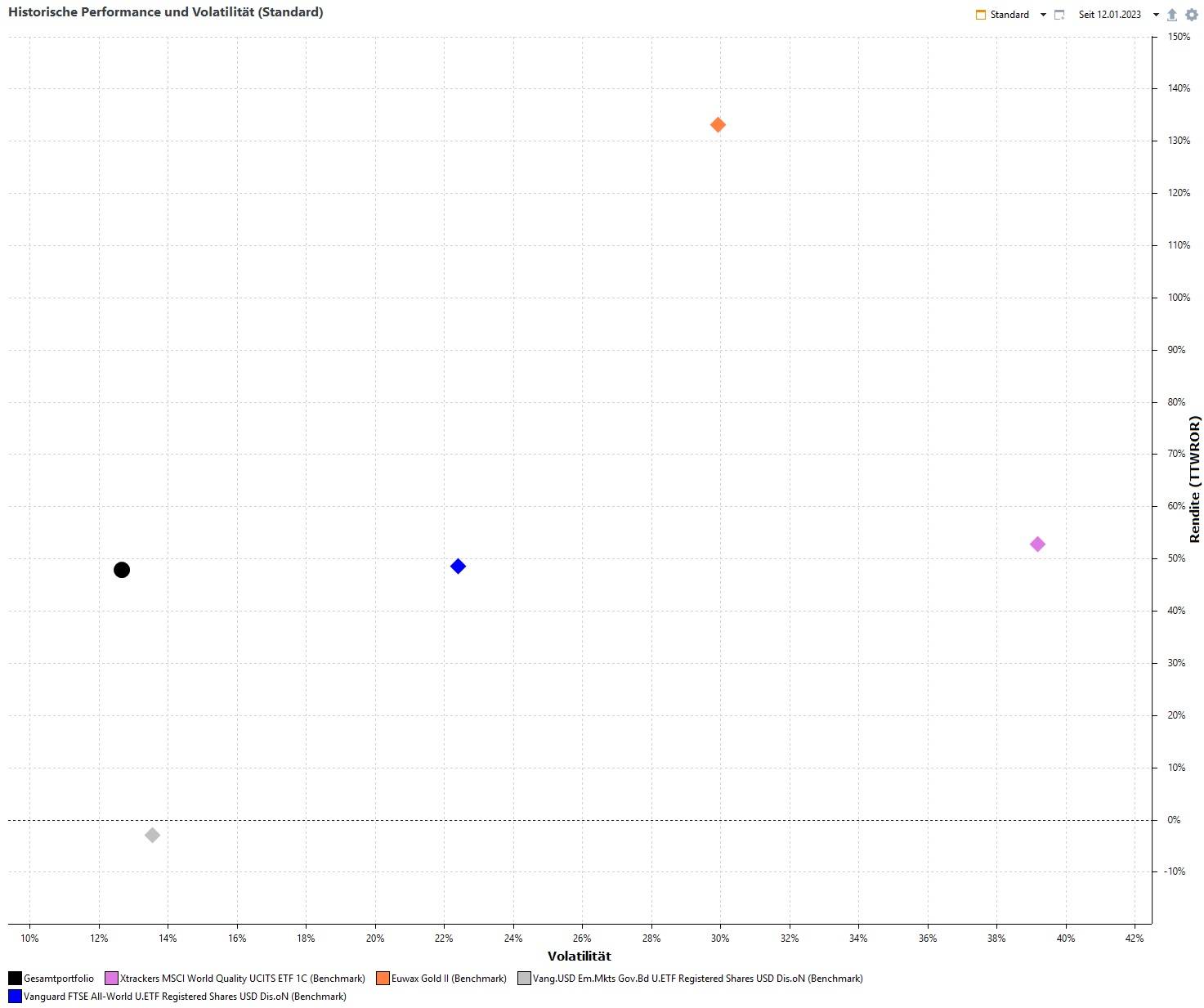Click the grey Vang.USD Em.Mkts bond diamond marker

152,836
